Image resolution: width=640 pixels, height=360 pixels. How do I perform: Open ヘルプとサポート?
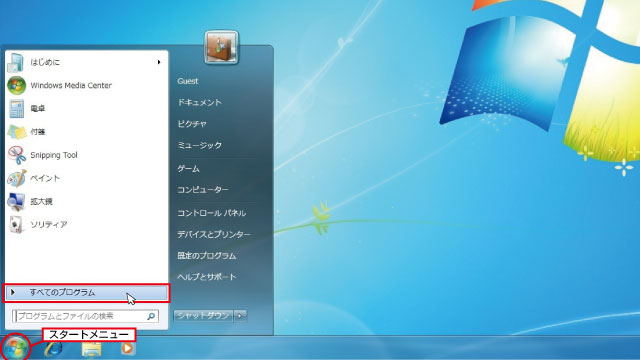pyautogui.click(x=207, y=277)
